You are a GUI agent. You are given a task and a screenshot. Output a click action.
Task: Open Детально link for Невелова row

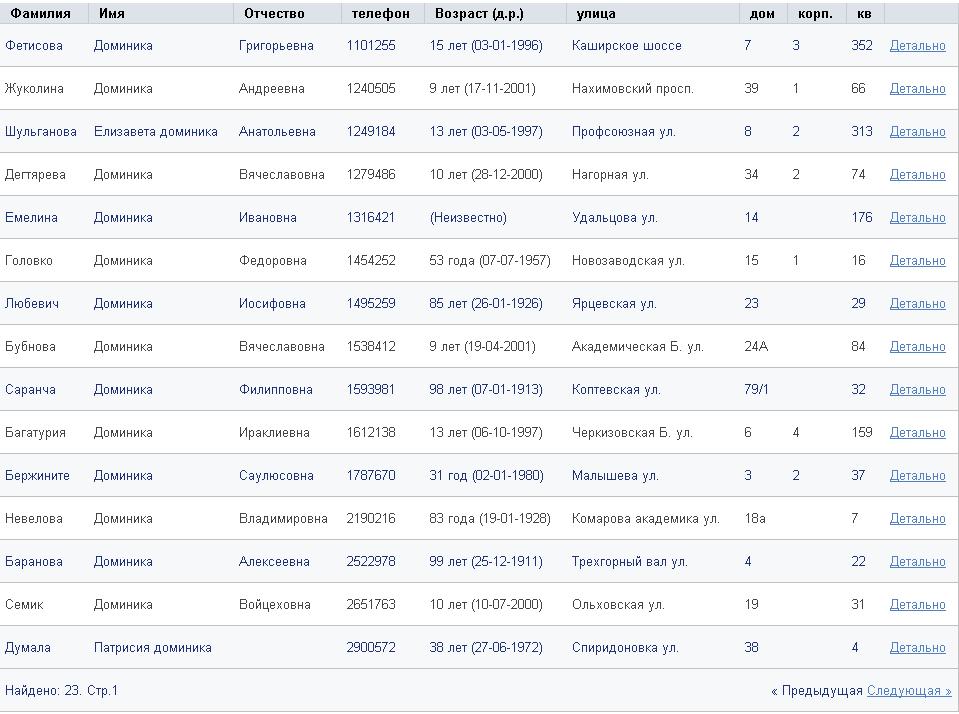tap(917, 519)
